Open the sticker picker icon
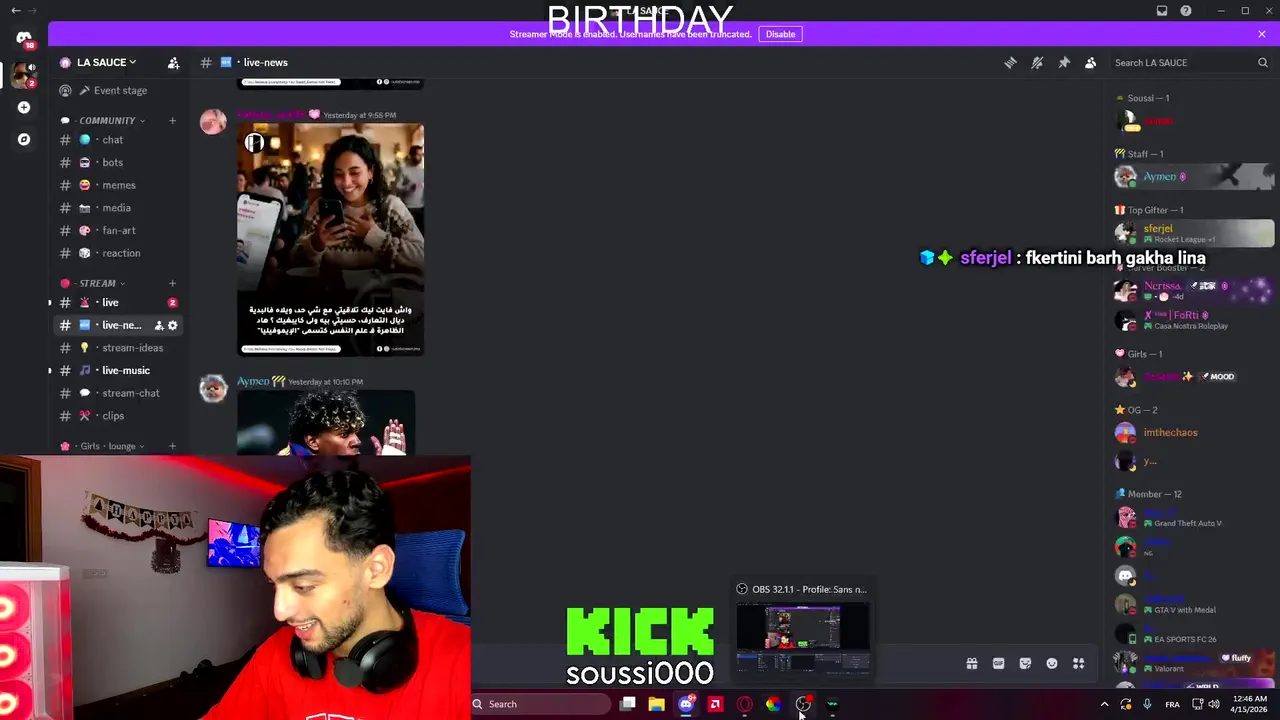 click(x=1025, y=663)
